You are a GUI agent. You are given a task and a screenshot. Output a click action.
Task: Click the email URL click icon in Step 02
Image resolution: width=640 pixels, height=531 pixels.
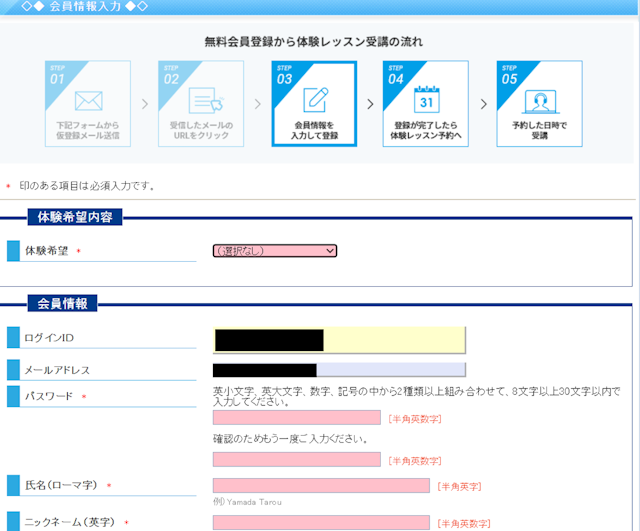207,100
